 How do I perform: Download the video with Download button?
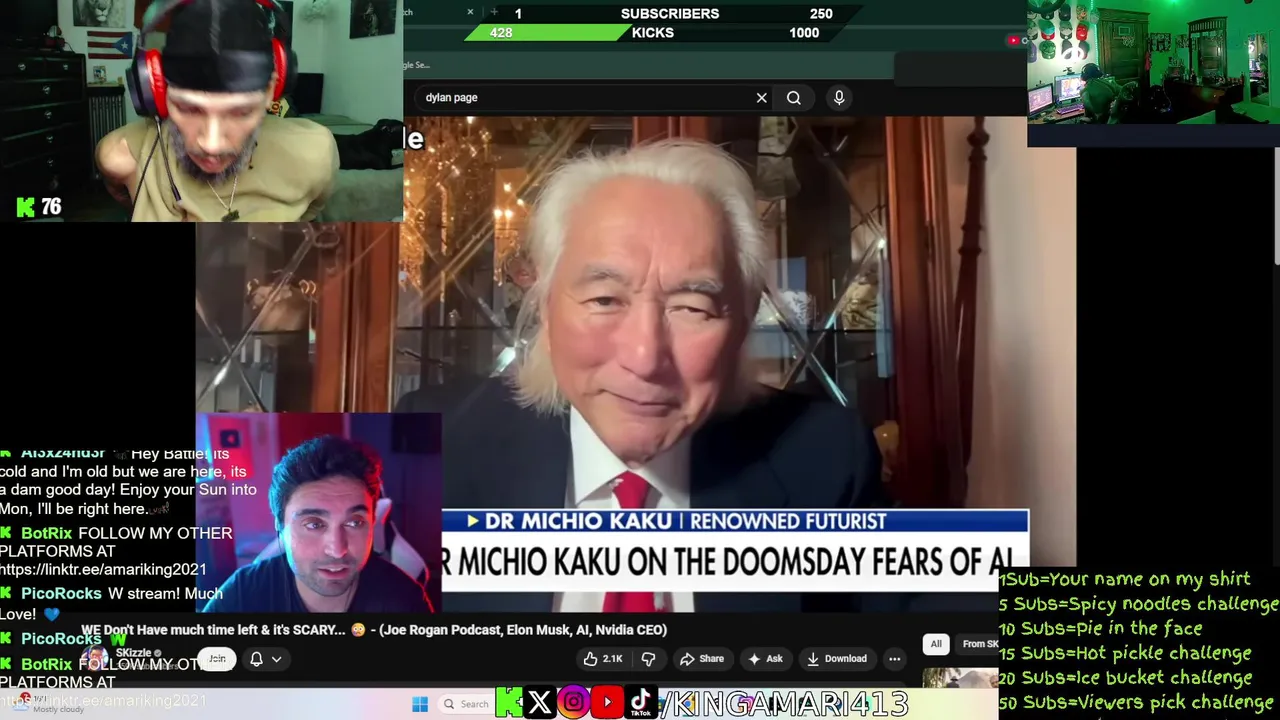837,659
